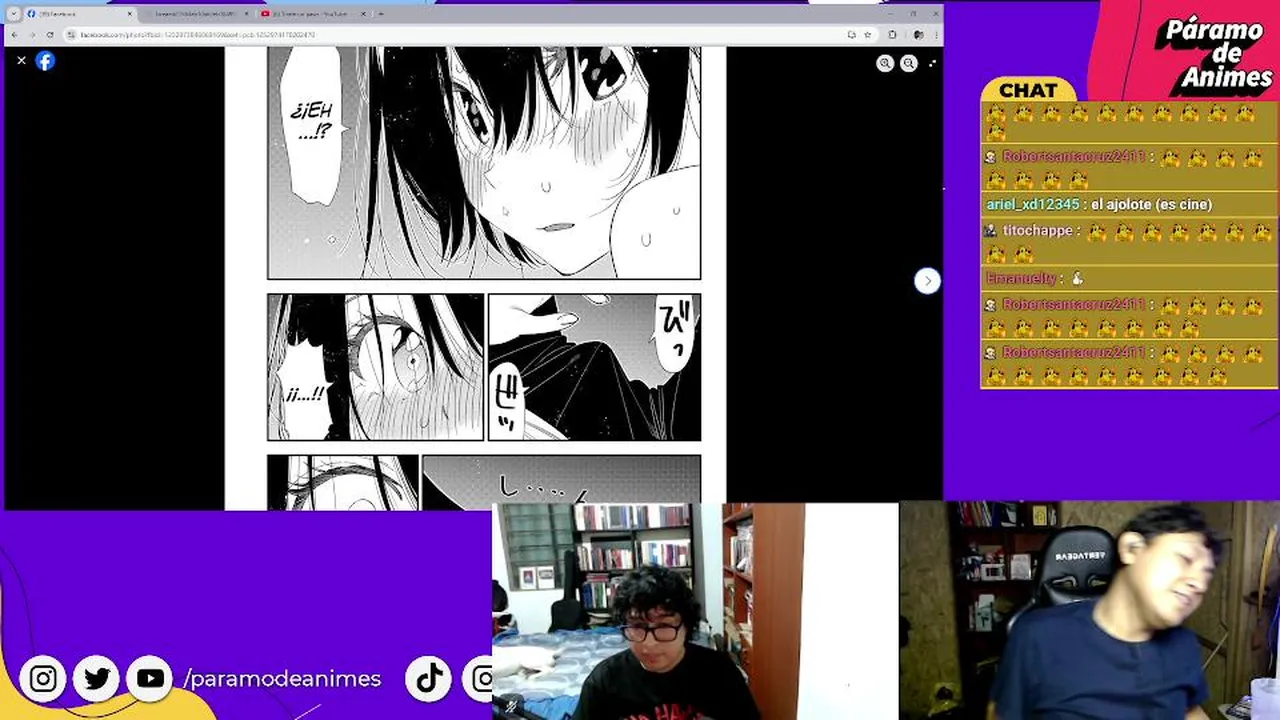The image size is (1280, 720).
Task: Open a new browser tab
Action: tap(381, 14)
